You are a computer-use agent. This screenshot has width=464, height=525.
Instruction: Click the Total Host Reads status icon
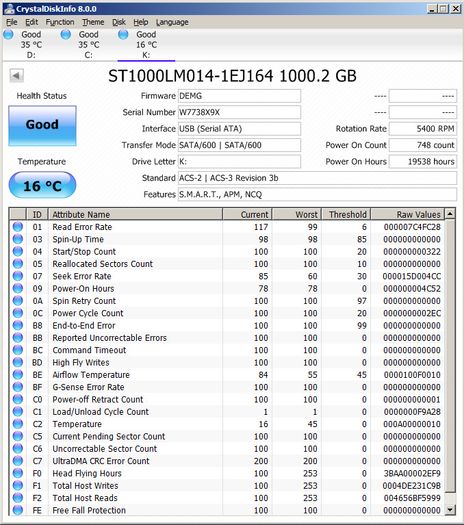click(x=18, y=498)
